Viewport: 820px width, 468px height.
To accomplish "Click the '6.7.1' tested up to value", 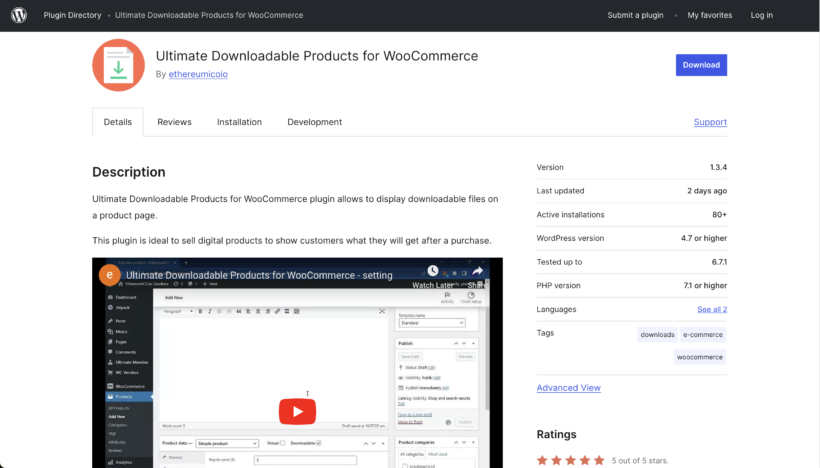I will pyautogui.click(x=719, y=262).
